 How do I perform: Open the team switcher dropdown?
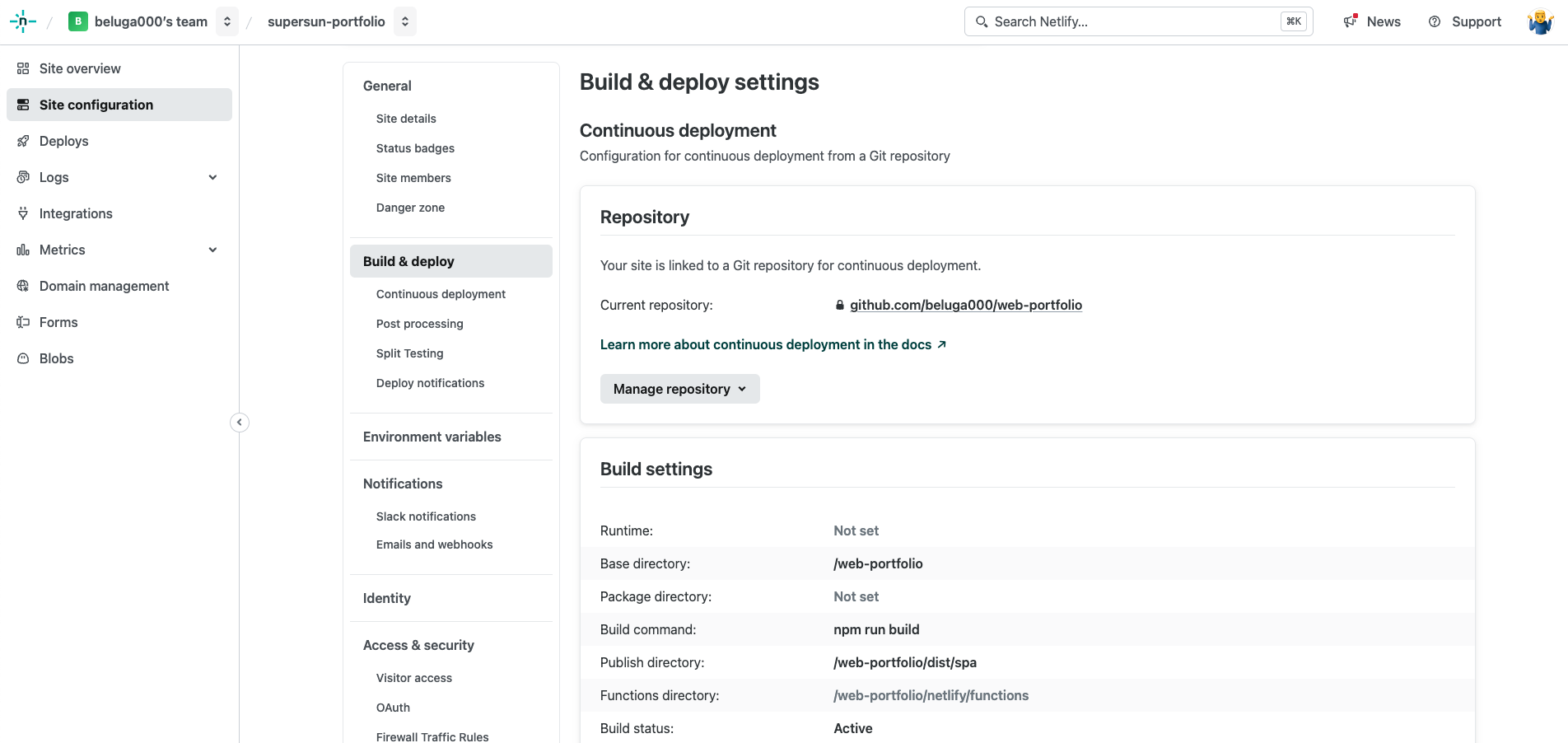click(227, 21)
